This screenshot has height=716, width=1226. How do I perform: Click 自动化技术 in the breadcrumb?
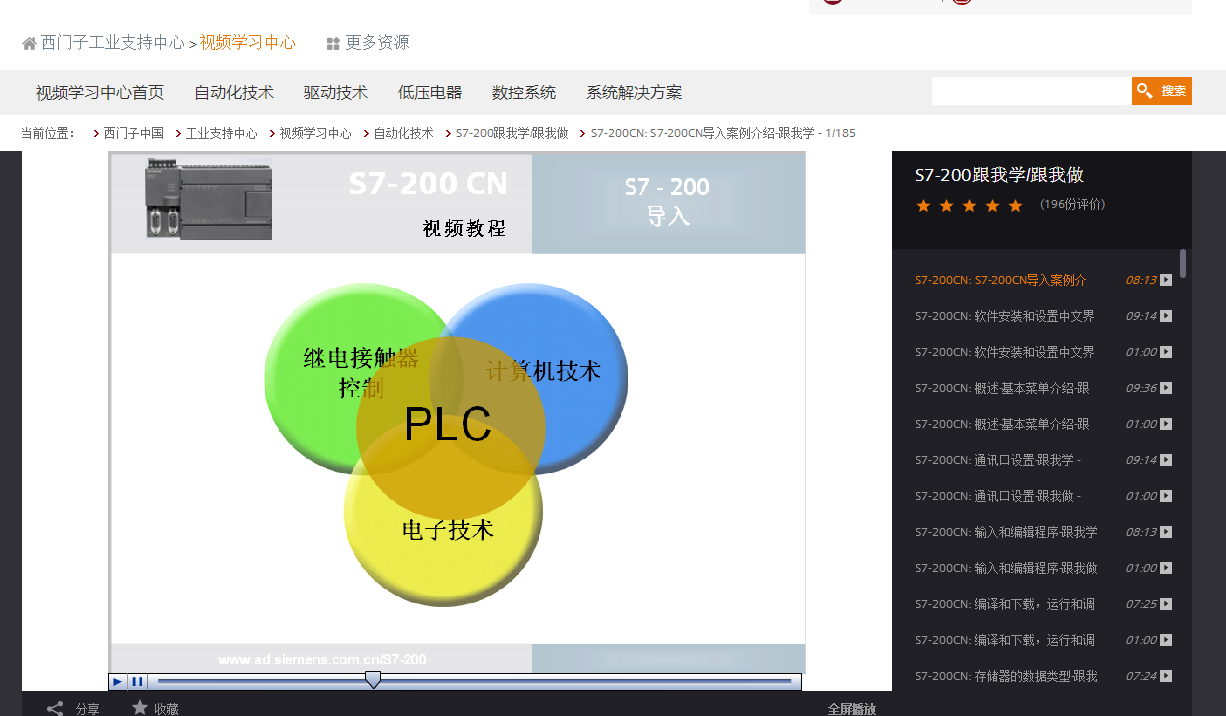(x=404, y=133)
